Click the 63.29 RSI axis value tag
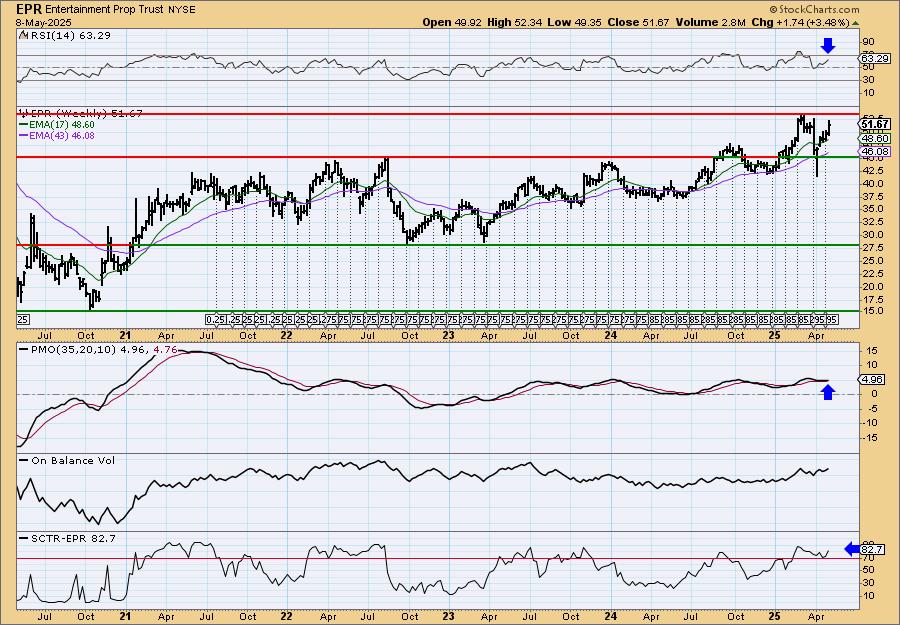Screen dimensions: 900x625 point(875,59)
